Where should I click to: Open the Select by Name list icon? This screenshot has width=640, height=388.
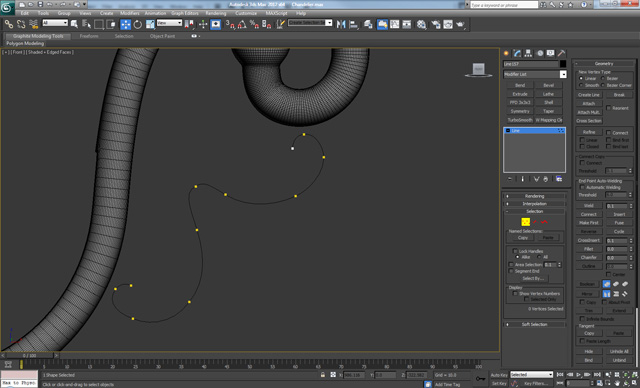click(x=87, y=24)
